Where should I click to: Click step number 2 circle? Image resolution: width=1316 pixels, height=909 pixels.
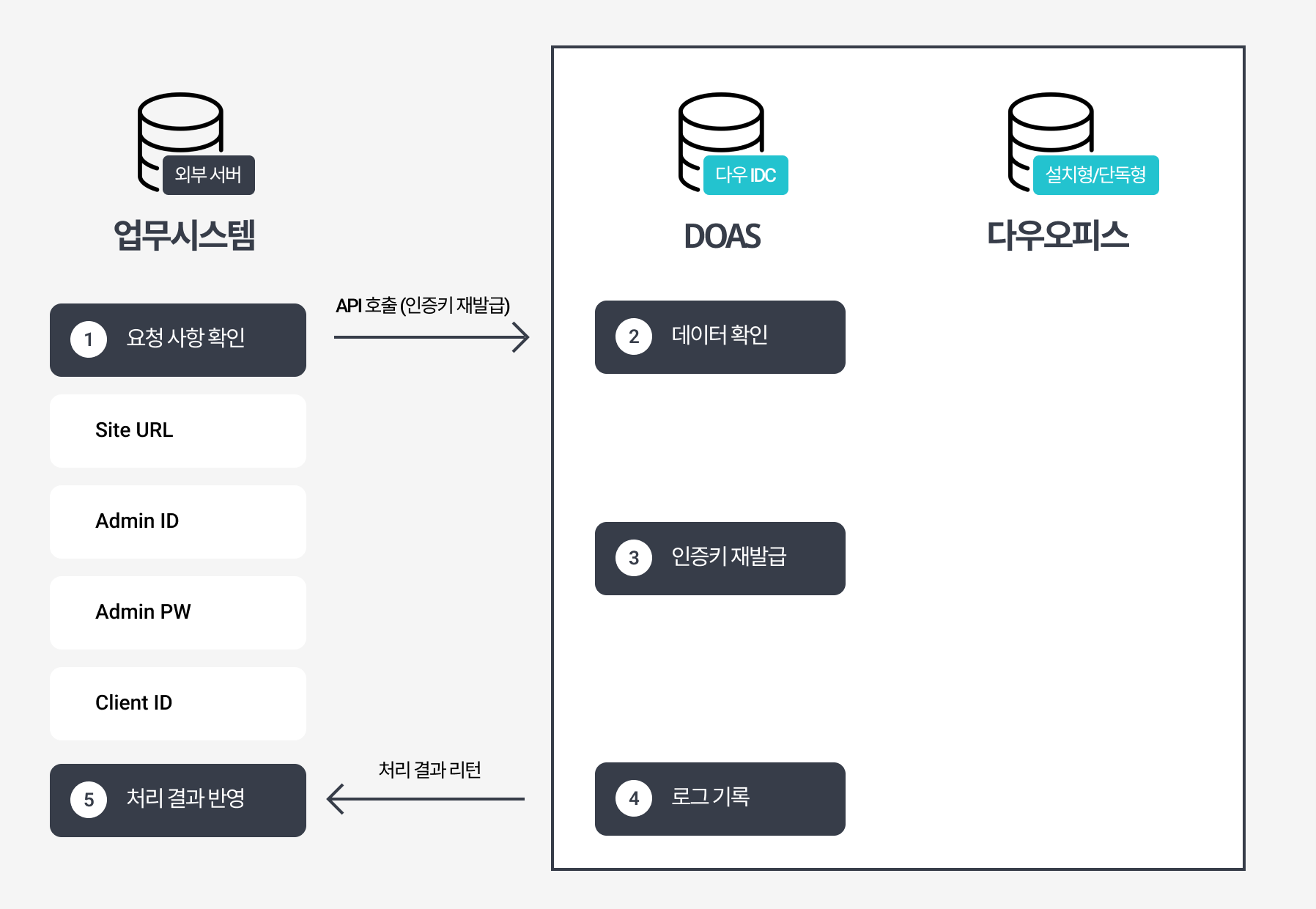634,336
